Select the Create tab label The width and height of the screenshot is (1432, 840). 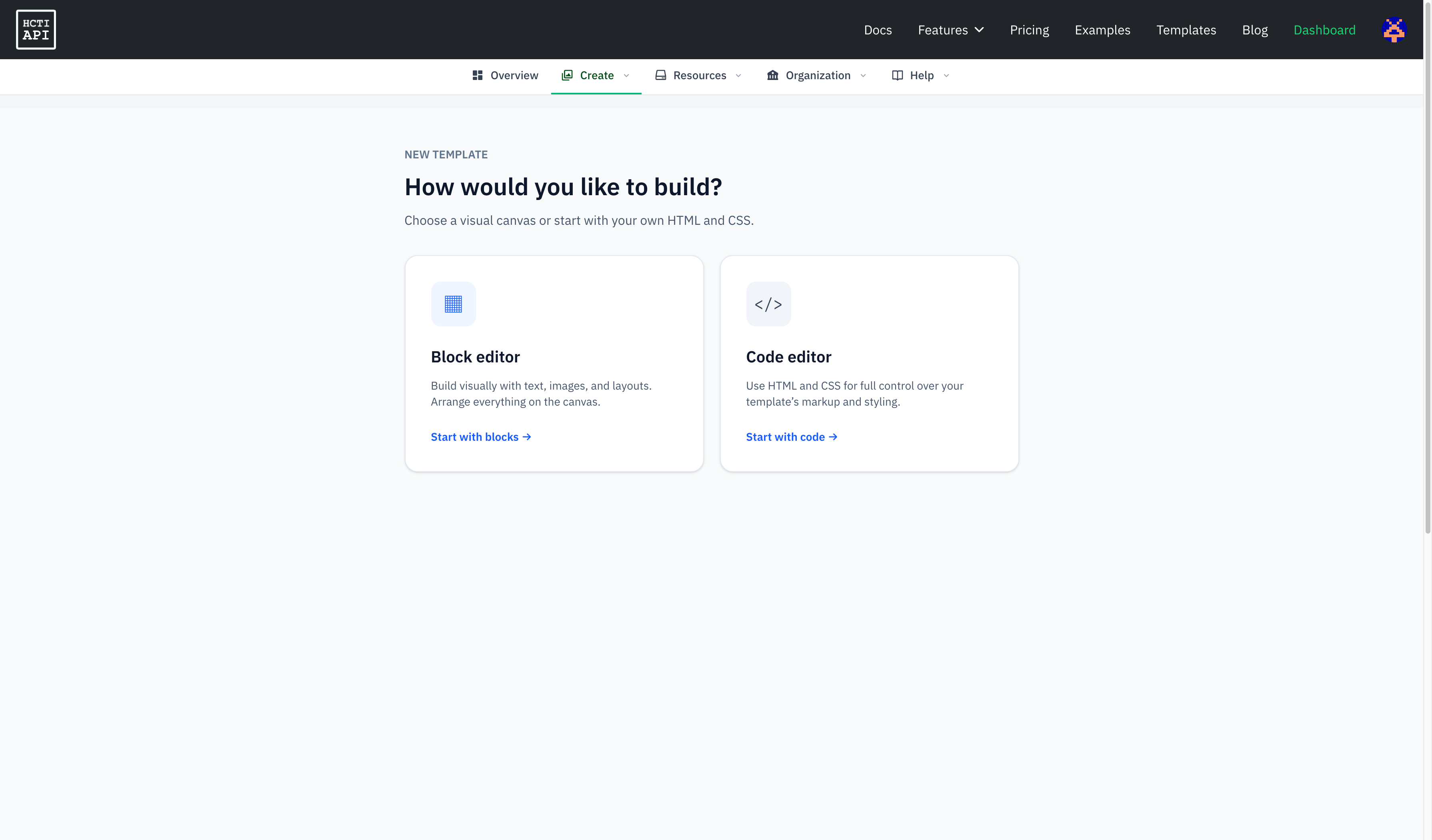point(597,76)
